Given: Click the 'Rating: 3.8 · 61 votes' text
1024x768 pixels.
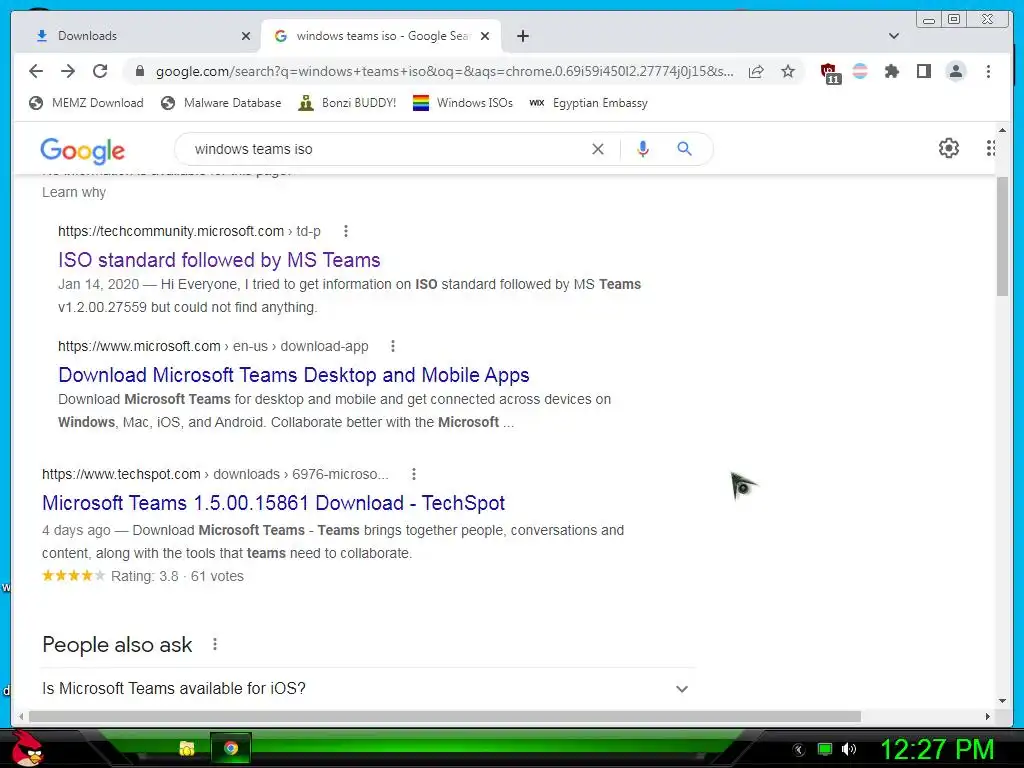Looking at the screenshot, I should [x=177, y=576].
